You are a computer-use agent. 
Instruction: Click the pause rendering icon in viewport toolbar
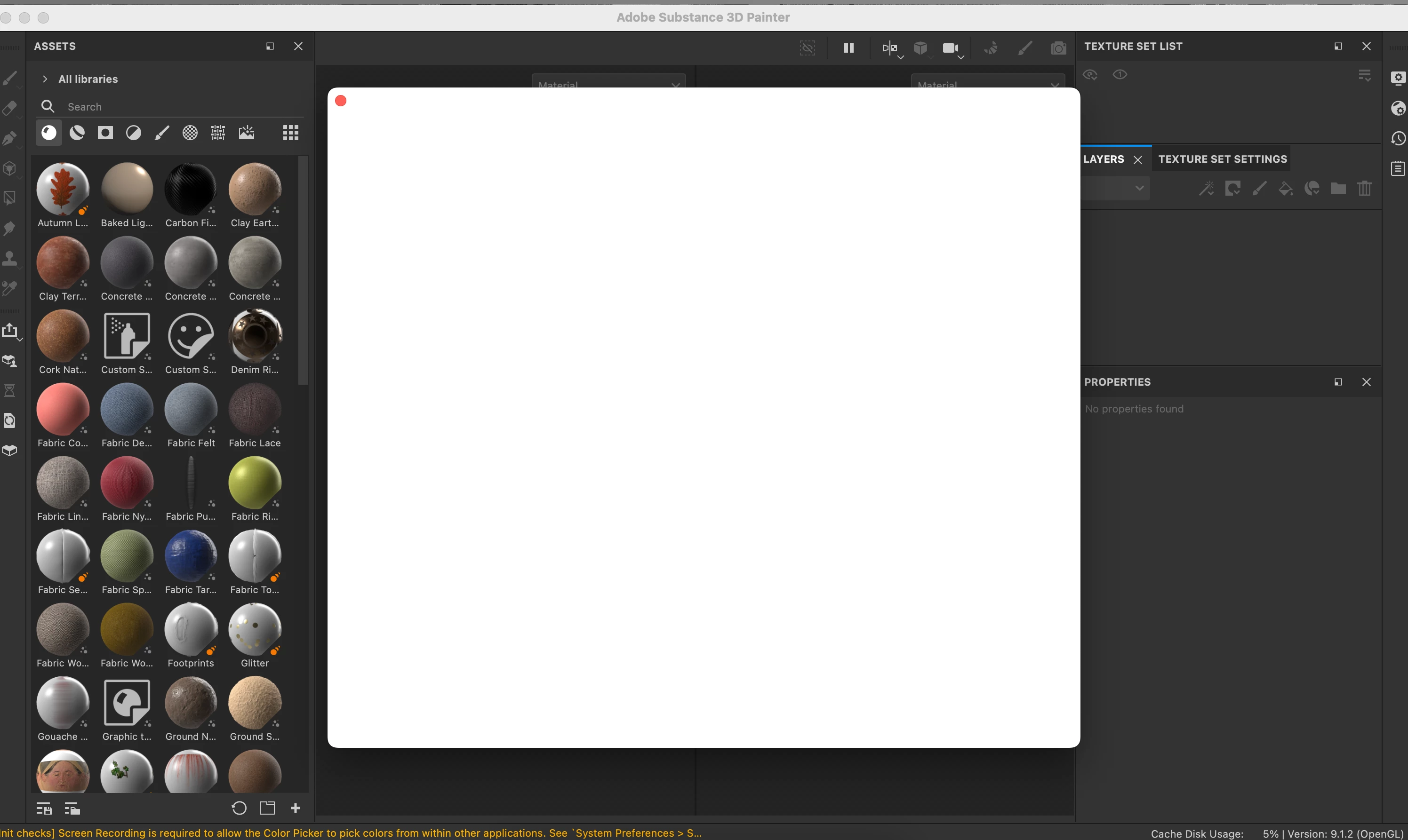coord(848,48)
